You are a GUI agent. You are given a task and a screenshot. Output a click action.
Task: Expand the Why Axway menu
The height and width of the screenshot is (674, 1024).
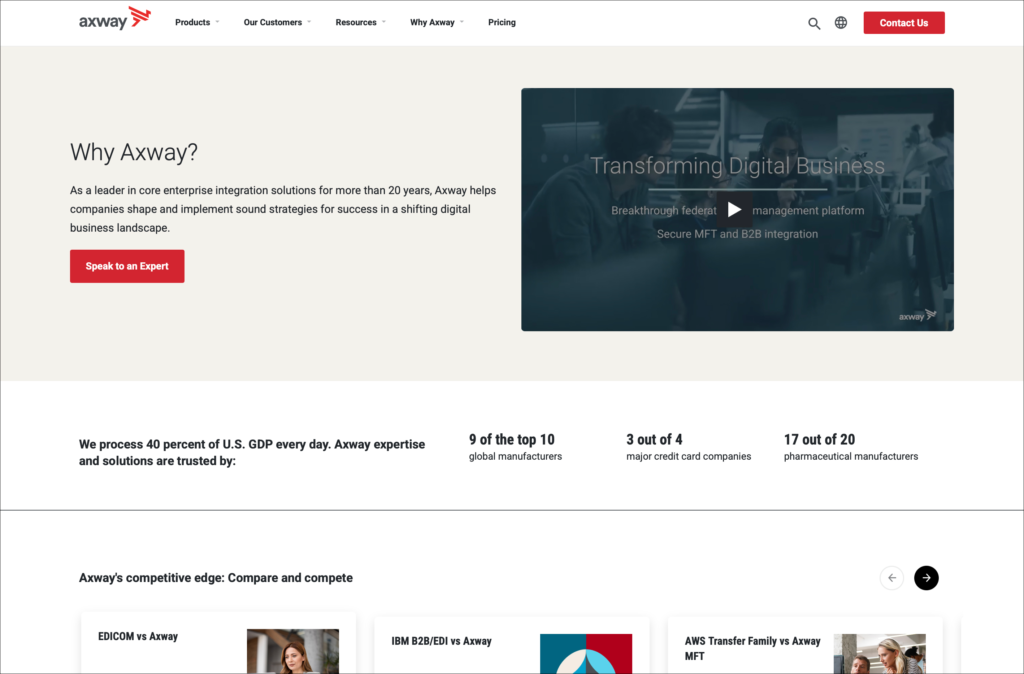click(437, 22)
